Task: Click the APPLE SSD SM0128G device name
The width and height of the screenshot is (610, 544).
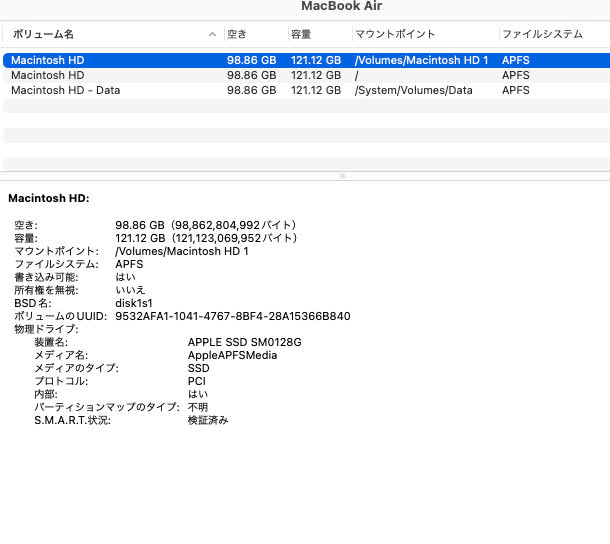Action: pyautogui.click(x=244, y=342)
